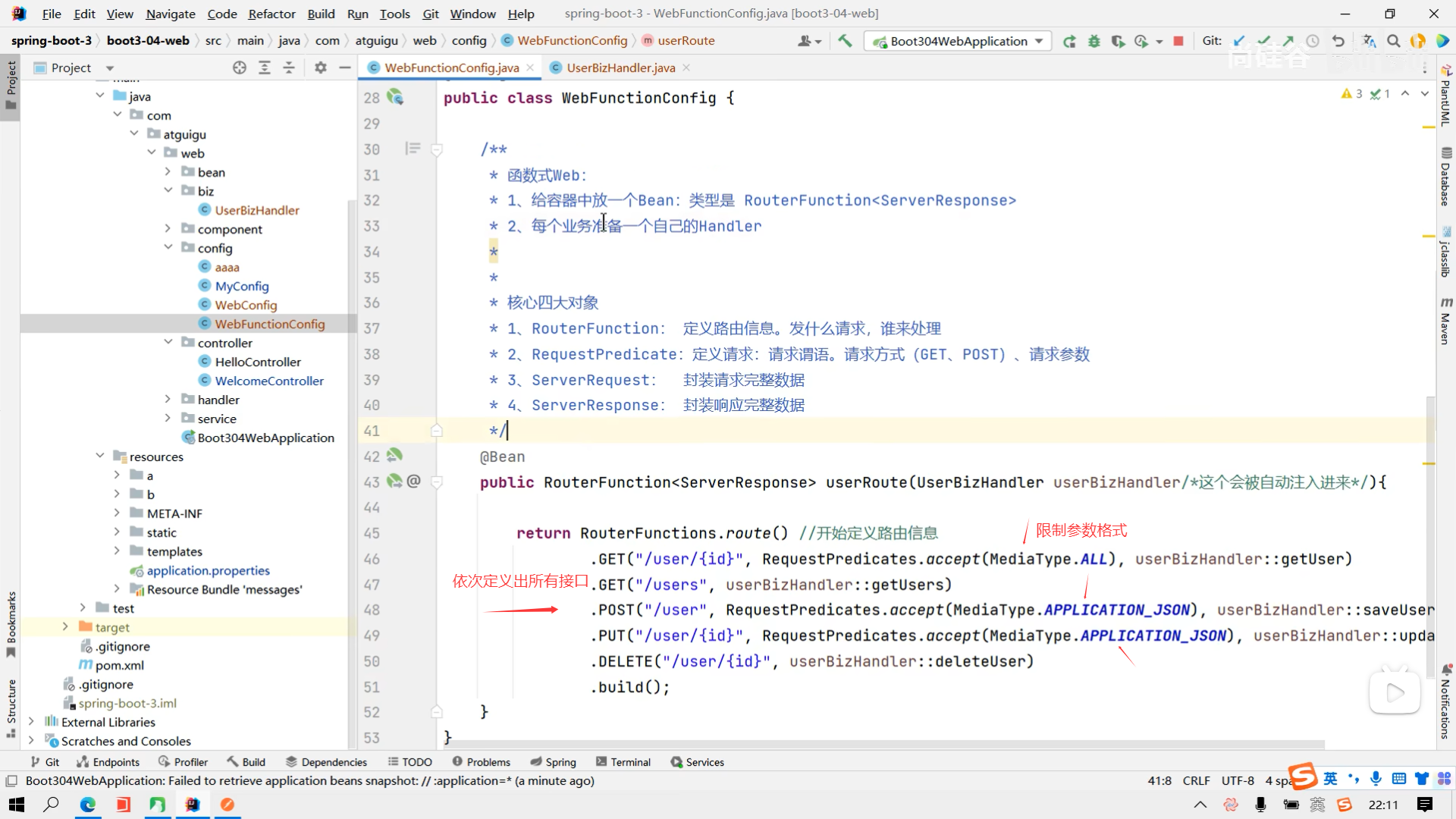The width and height of the screenshot is (1456, 819).
Task: Click the Build project hammer icon
Action: [845, 41]
